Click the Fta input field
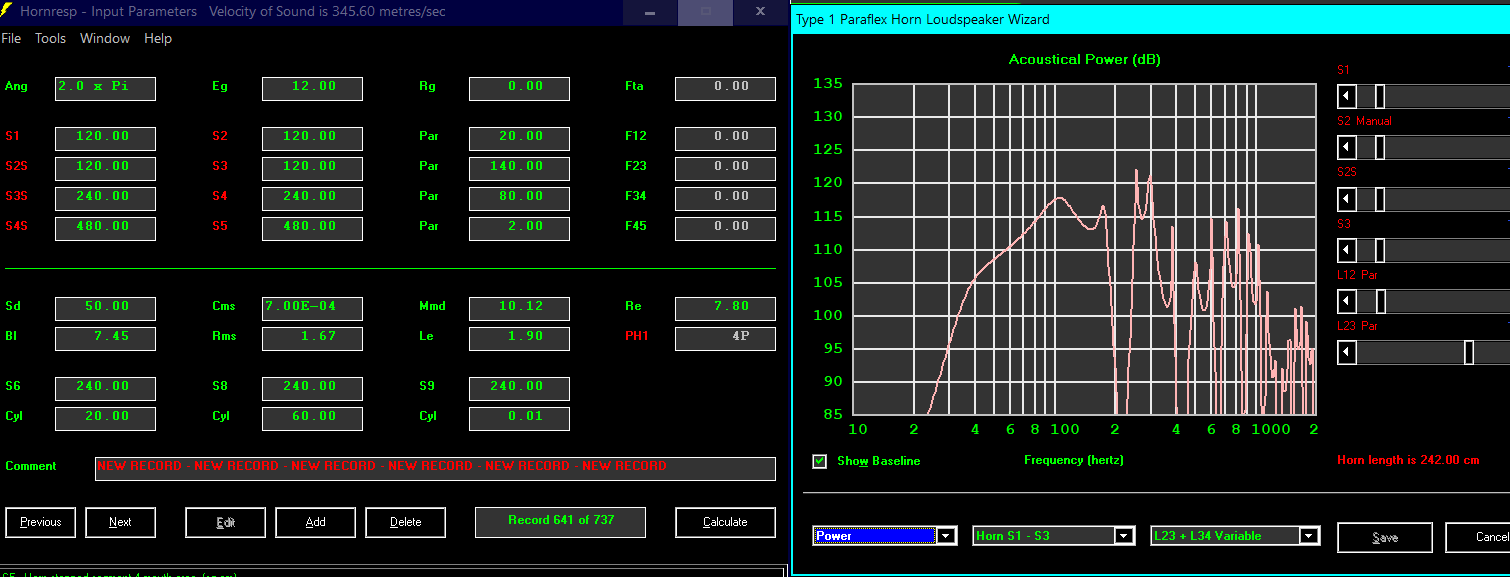 [x=725, y=88]
